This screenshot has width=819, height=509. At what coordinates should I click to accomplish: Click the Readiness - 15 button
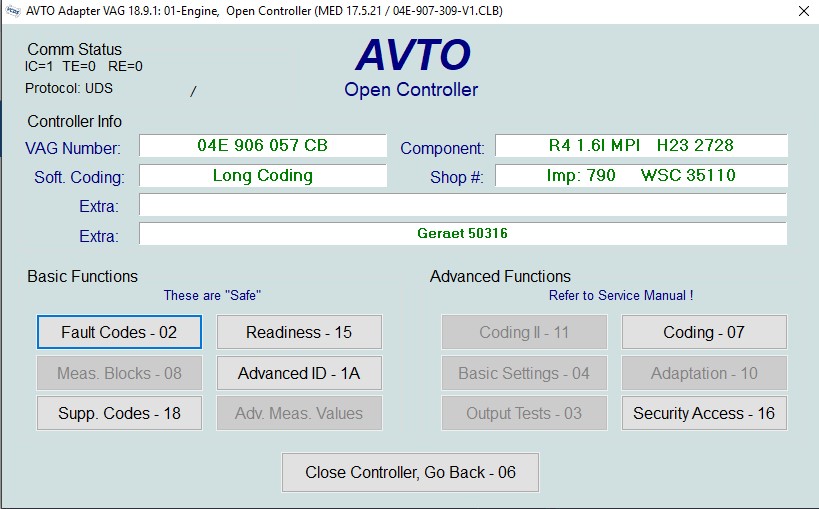click(x=299, y=332)
